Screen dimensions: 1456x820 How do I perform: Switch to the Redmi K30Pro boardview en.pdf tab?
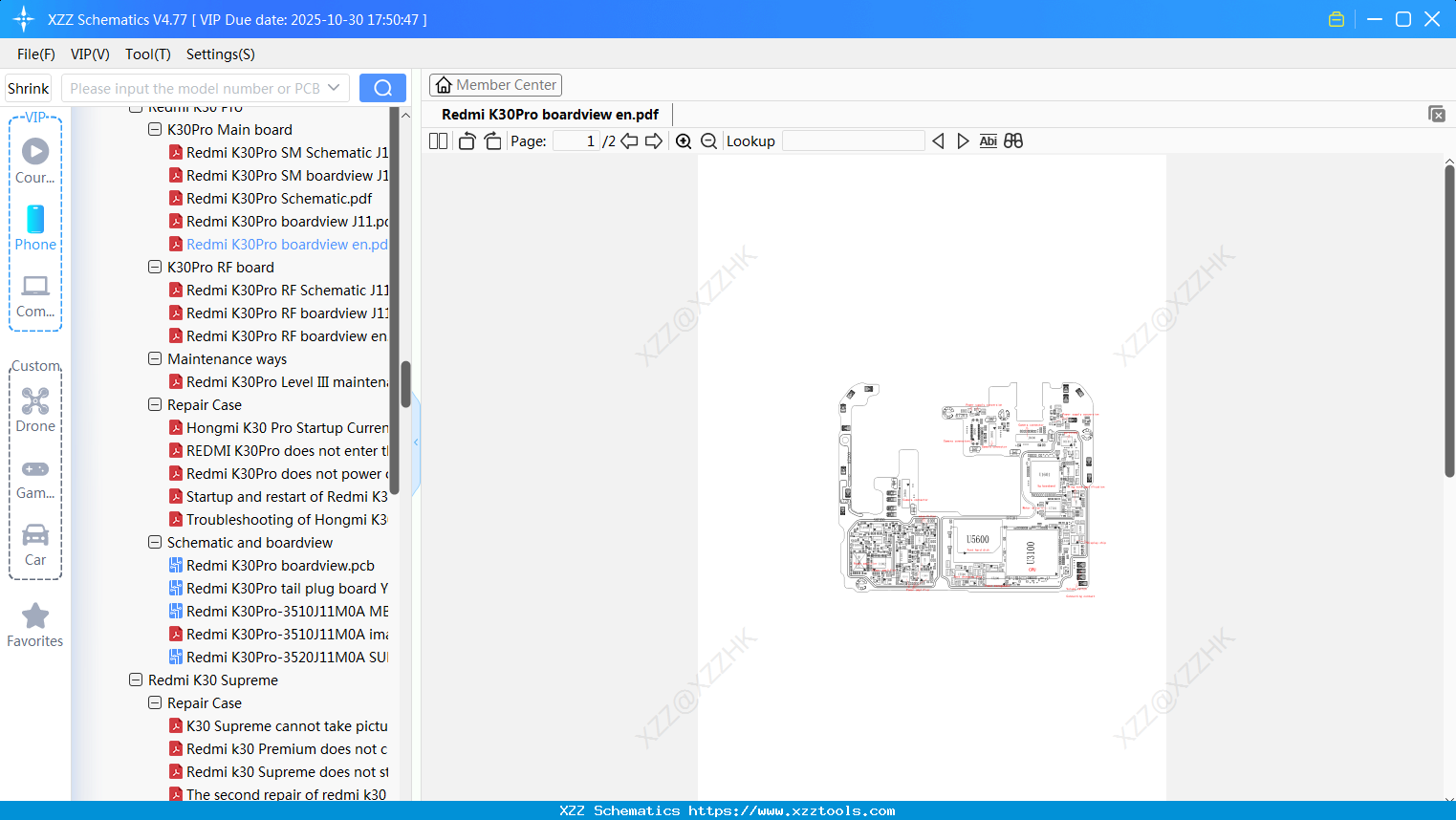(x=548, y=114)
